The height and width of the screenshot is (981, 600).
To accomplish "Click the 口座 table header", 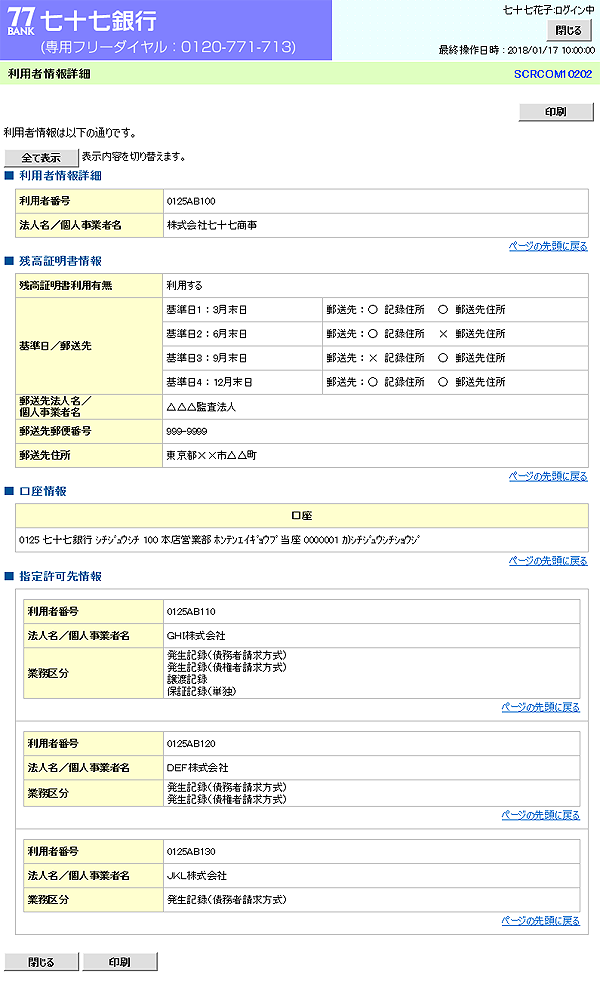I will click(302, 516).
